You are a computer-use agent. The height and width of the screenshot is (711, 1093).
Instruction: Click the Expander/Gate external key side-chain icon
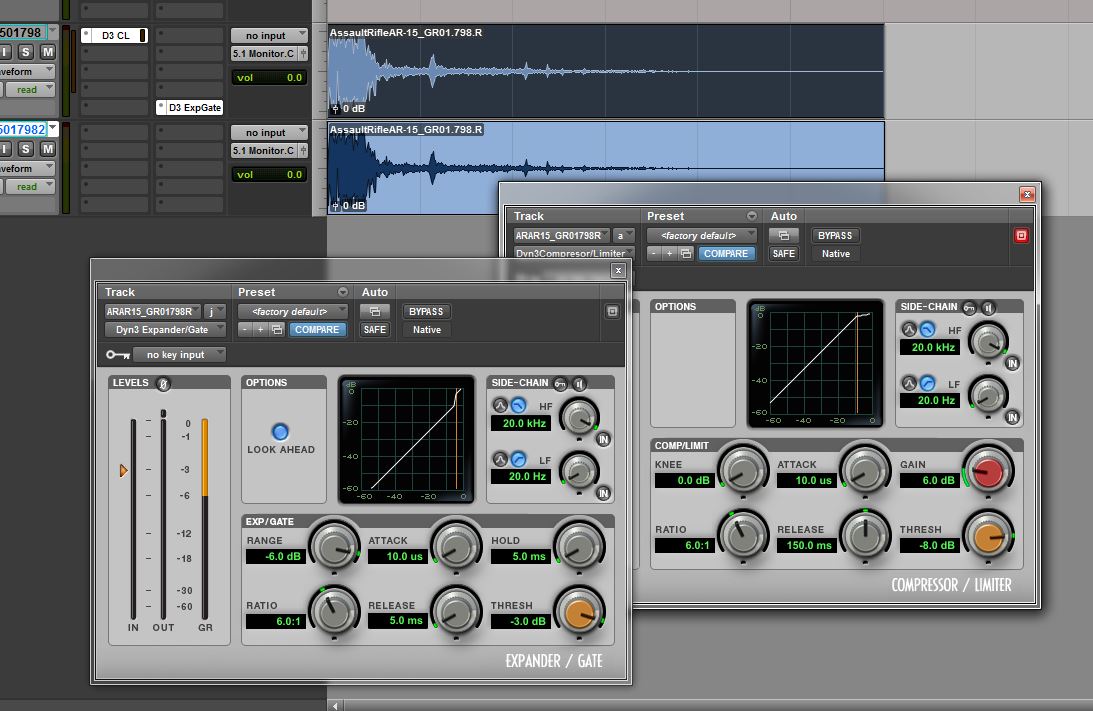[561, 383]
